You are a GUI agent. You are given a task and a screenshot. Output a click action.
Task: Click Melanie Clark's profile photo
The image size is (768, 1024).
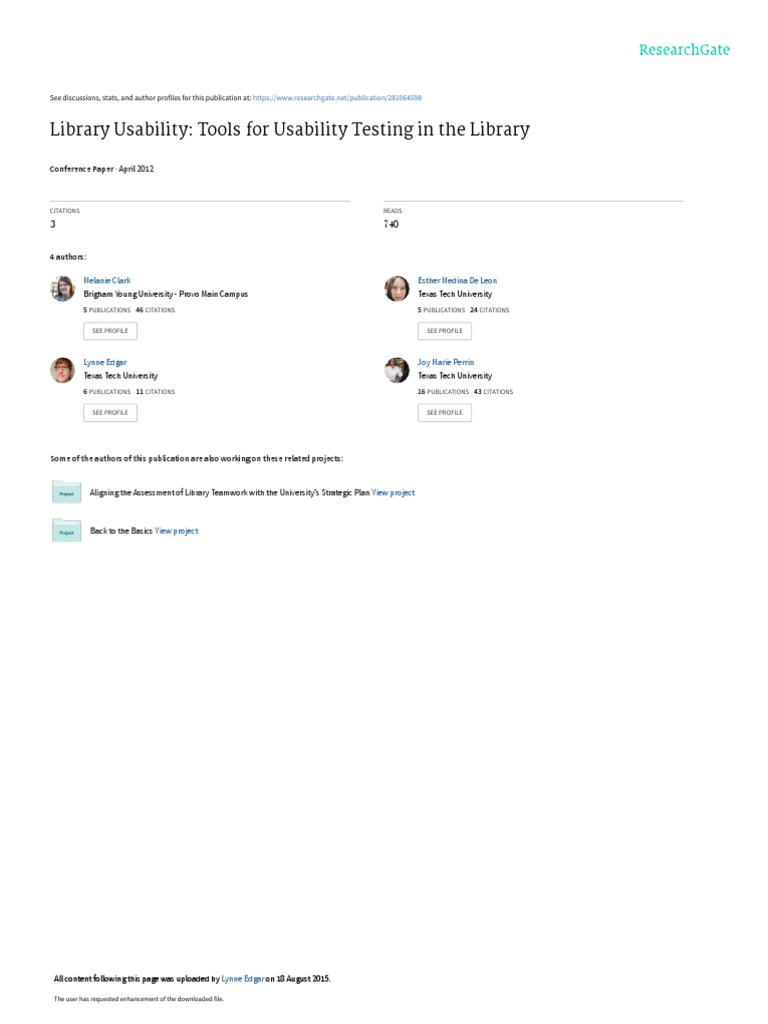click(62, 289)
